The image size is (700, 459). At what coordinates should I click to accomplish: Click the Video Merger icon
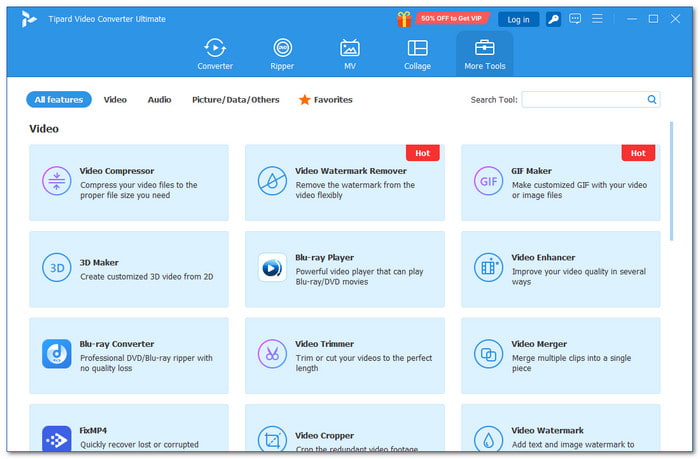tap(488, 354)
